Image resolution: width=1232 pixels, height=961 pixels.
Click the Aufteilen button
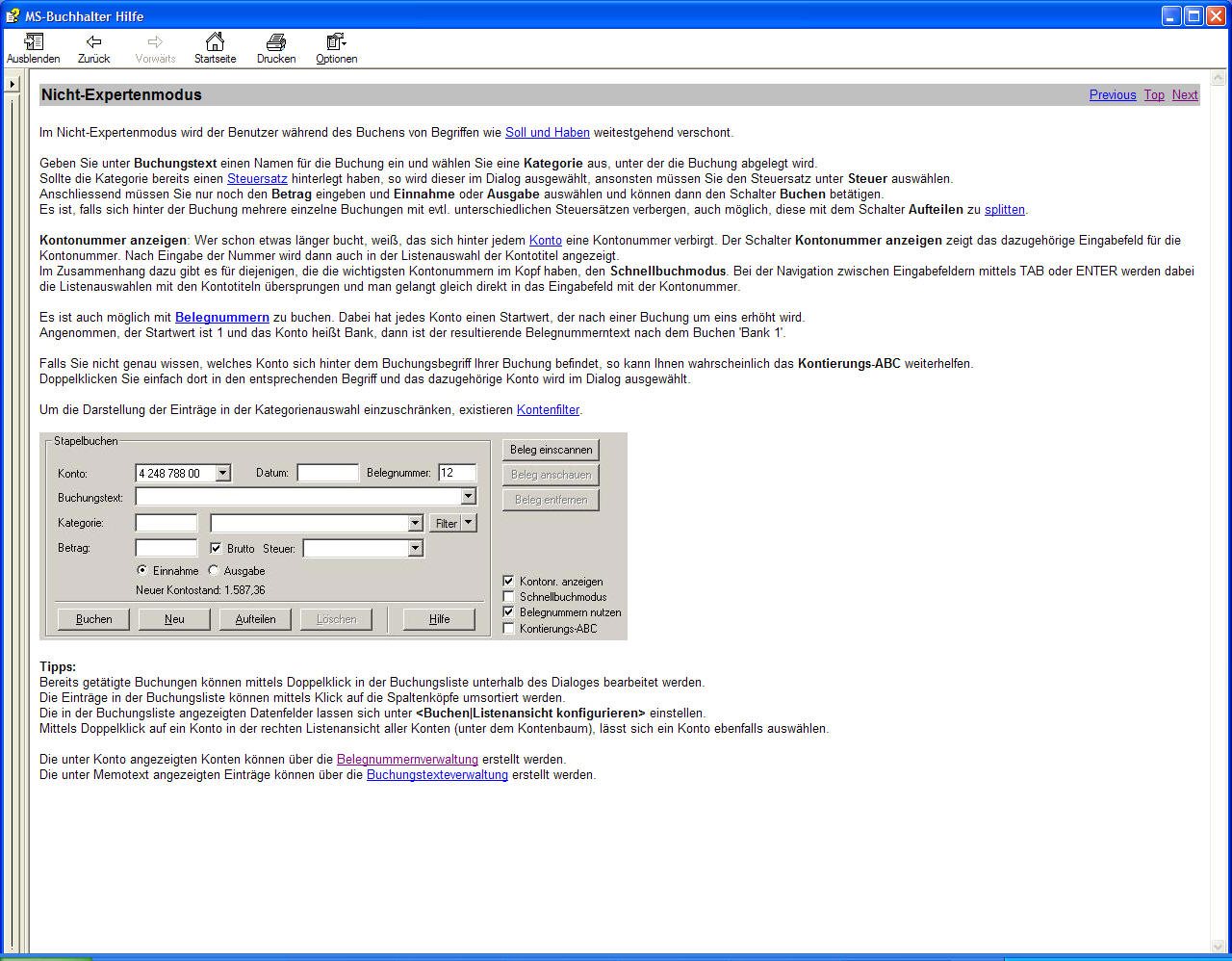pos(255,619)
